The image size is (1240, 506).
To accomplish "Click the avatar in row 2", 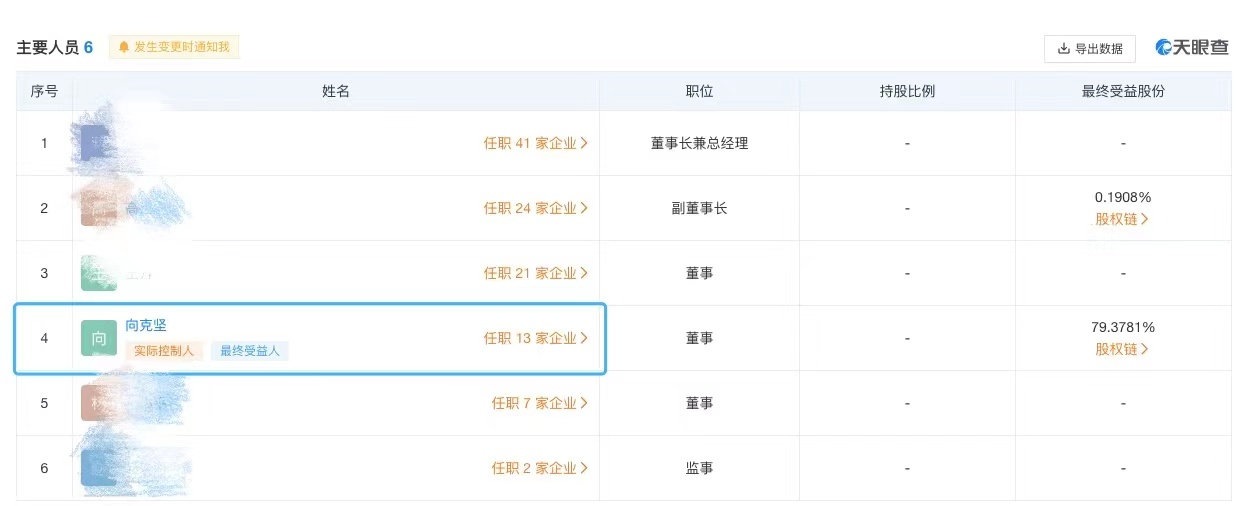I will (99, 208).
